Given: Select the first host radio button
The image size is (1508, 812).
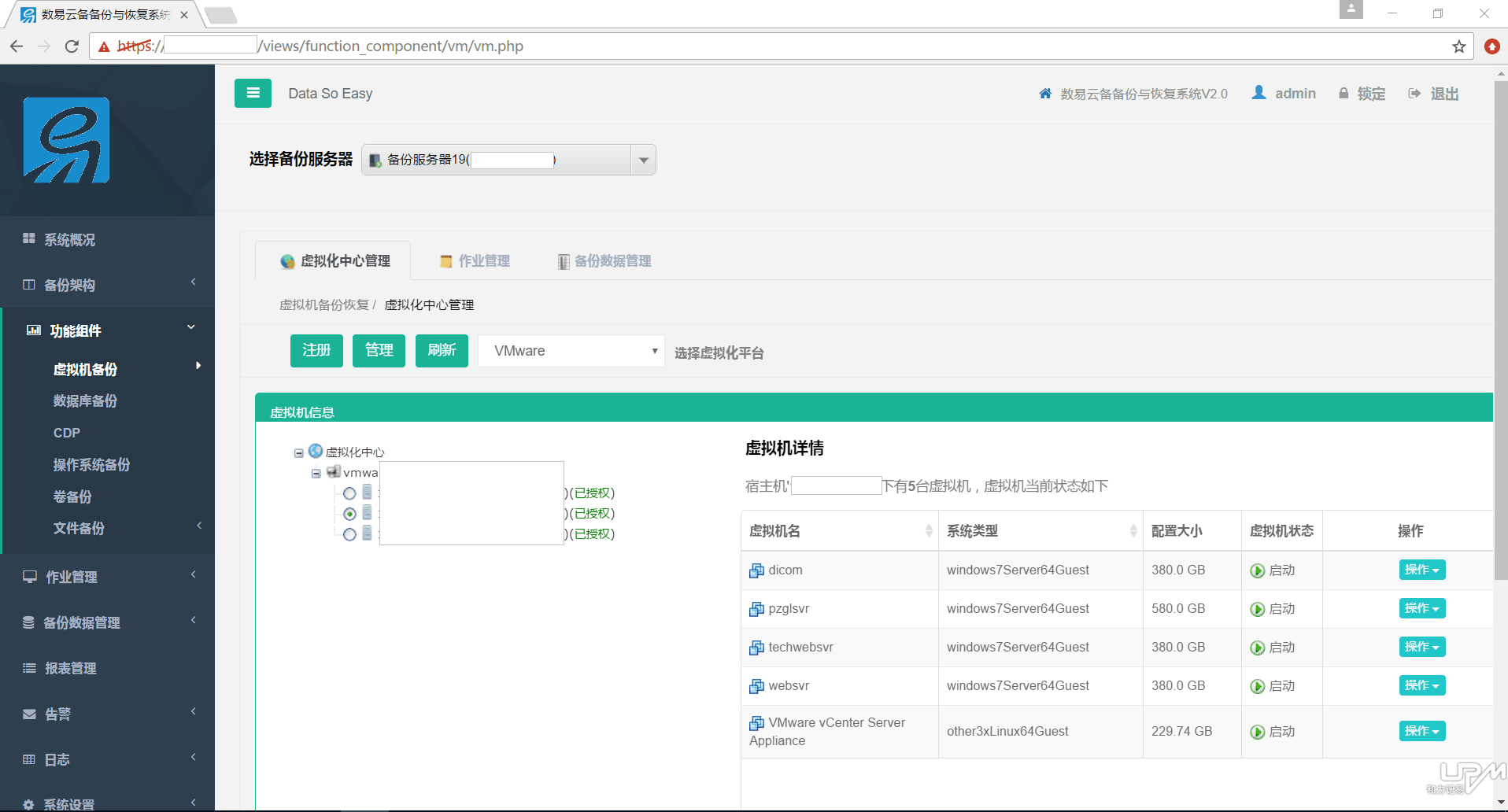Looking at the screenshot, I should pos(349,493).
